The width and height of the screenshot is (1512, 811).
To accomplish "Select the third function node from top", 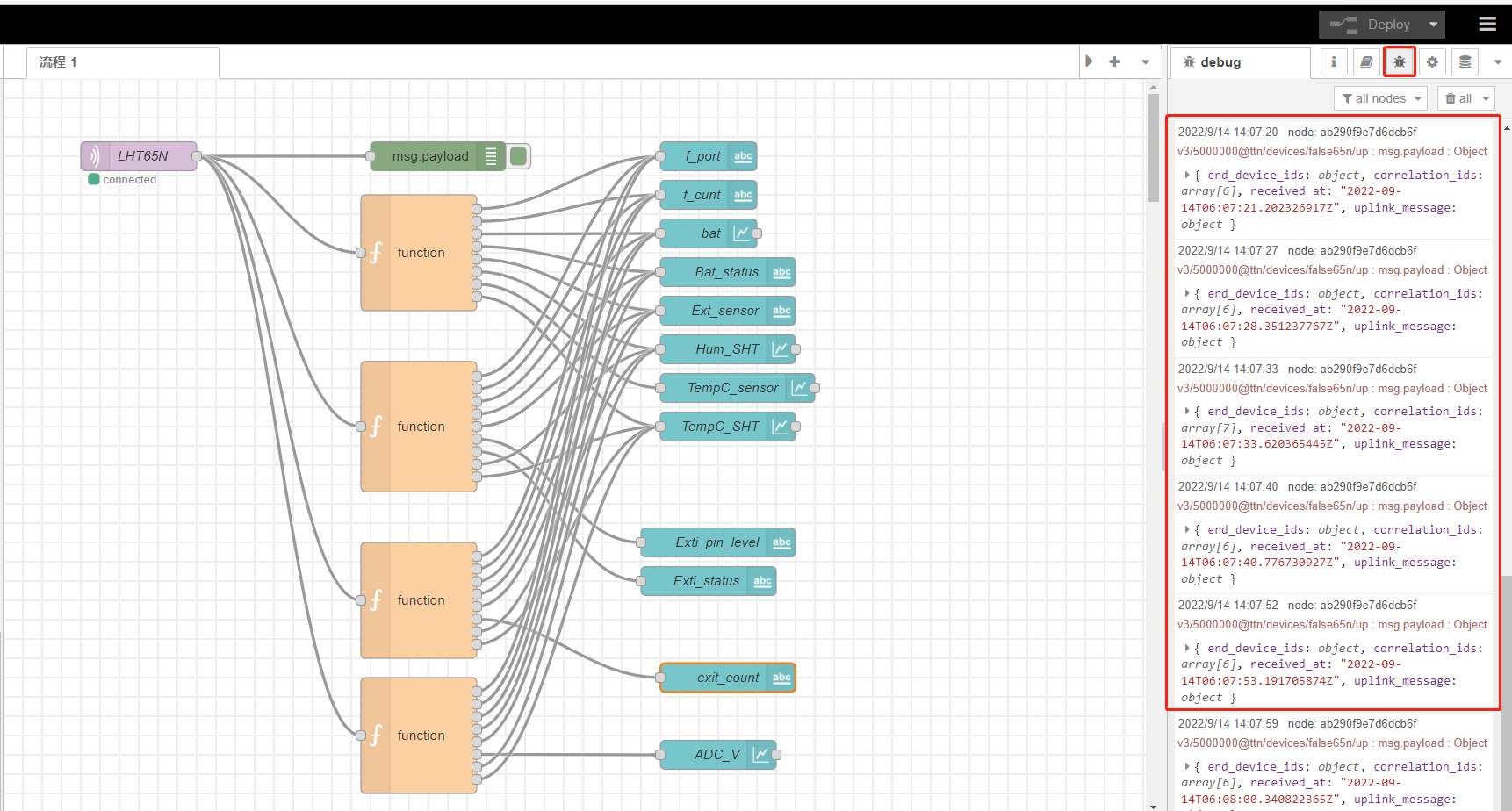I will coord(419,600).
